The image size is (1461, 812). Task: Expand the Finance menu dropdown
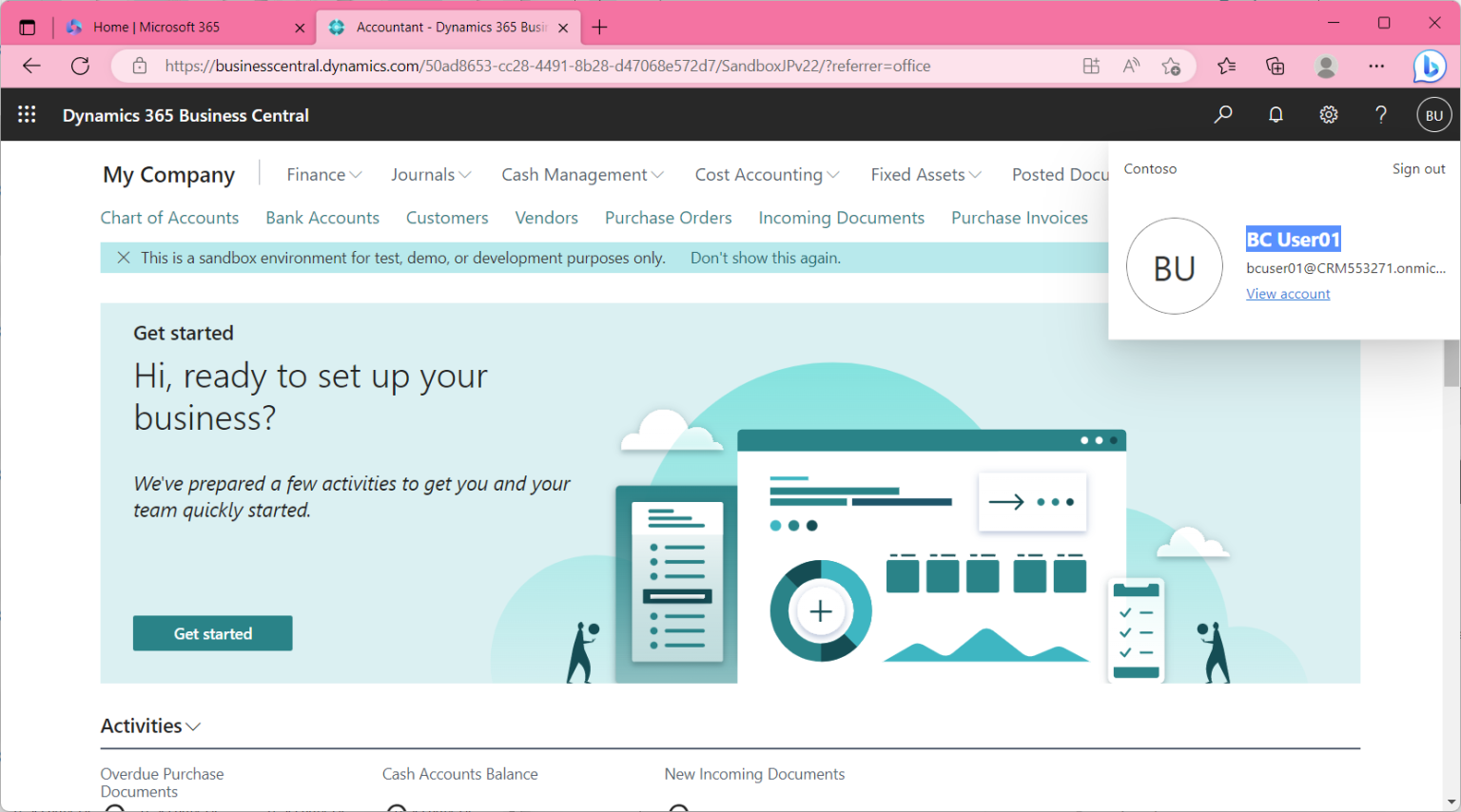[323, 175]
